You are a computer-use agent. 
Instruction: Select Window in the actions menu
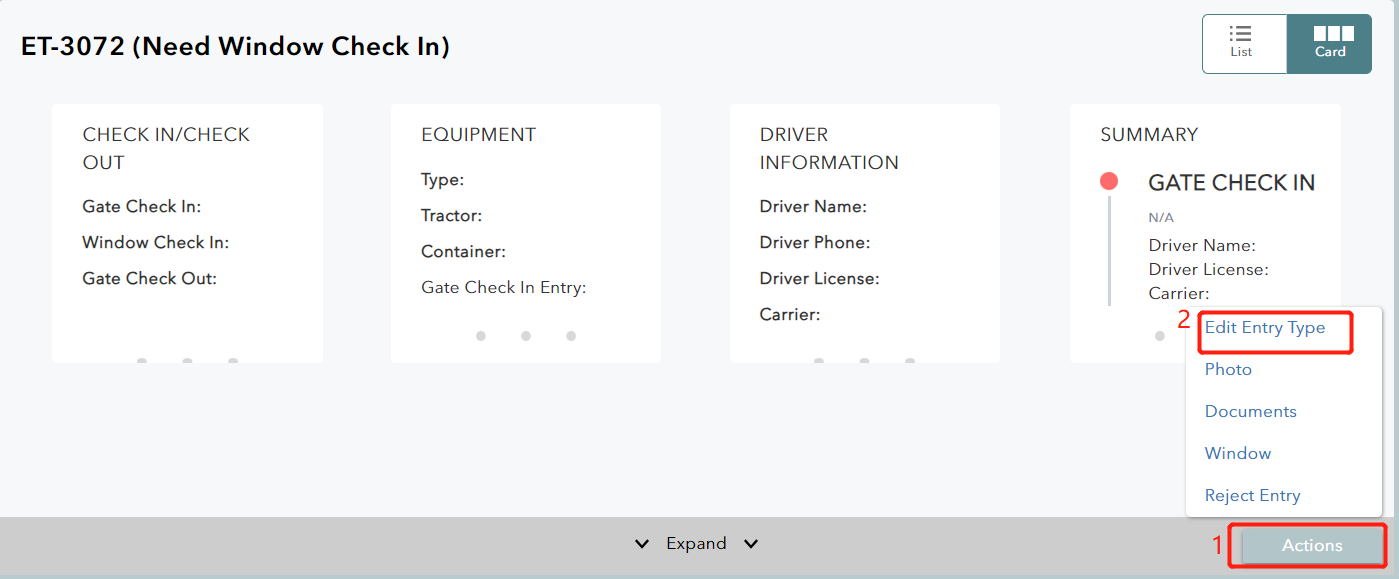[x=1237, y=454]
